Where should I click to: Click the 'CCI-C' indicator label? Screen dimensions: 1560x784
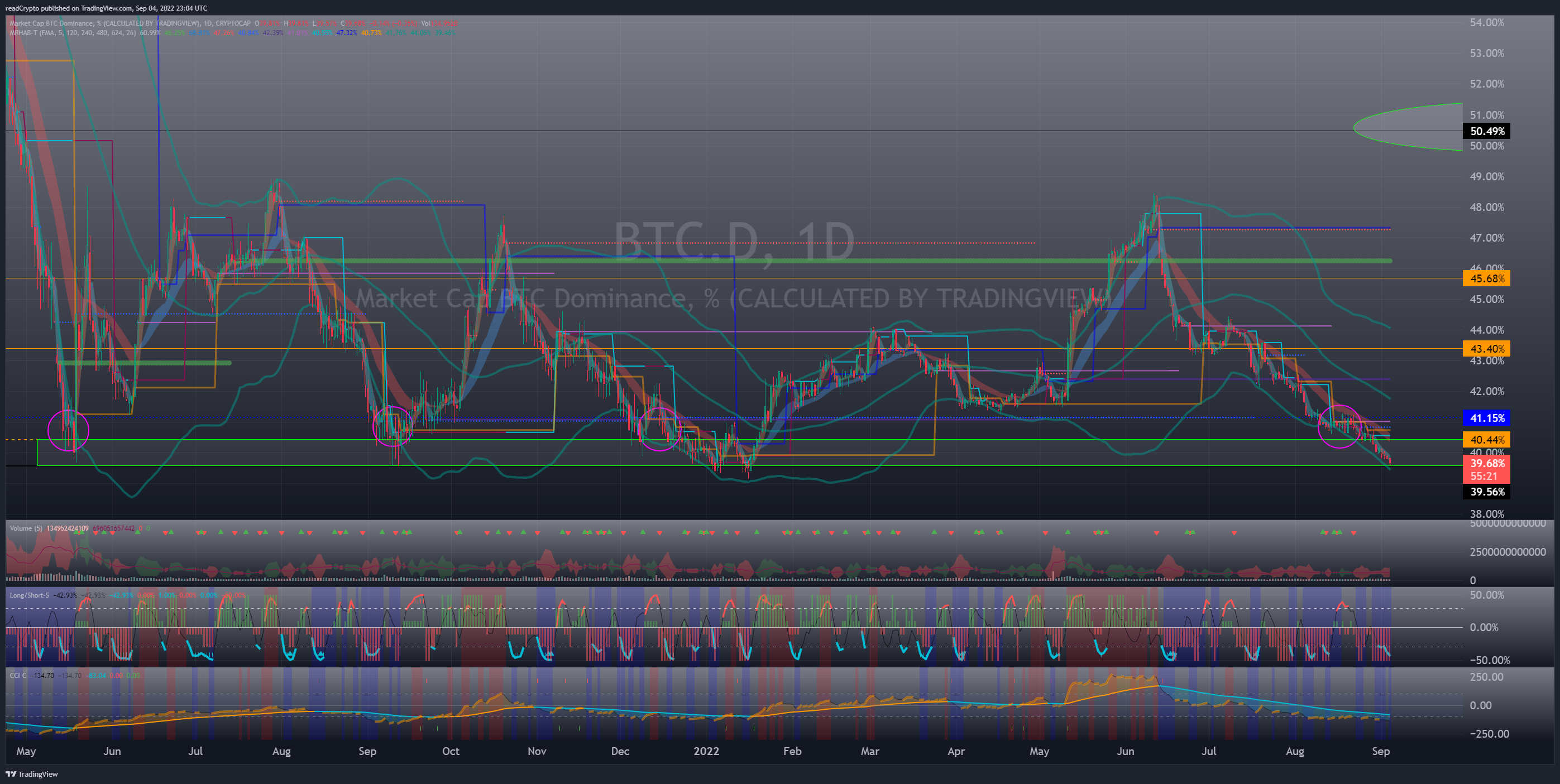tap(18, 676)
